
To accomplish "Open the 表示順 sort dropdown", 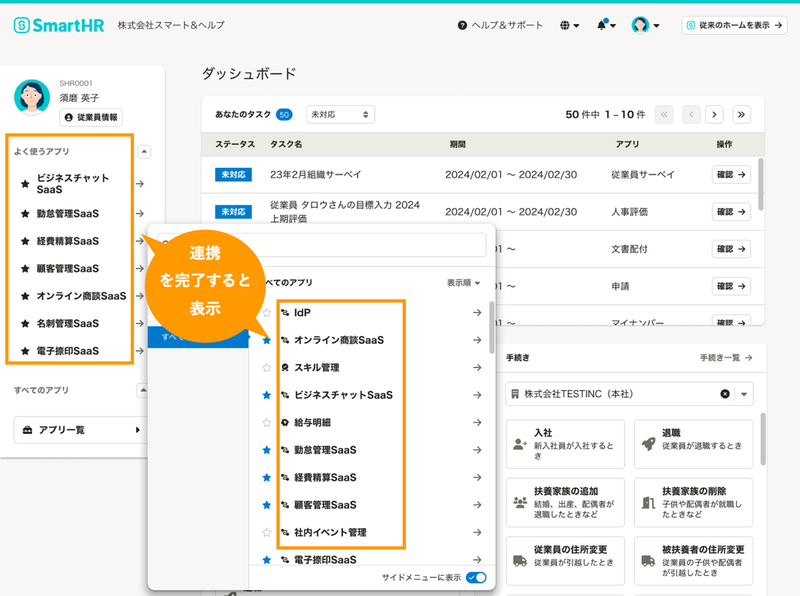I will coord(463,283).
